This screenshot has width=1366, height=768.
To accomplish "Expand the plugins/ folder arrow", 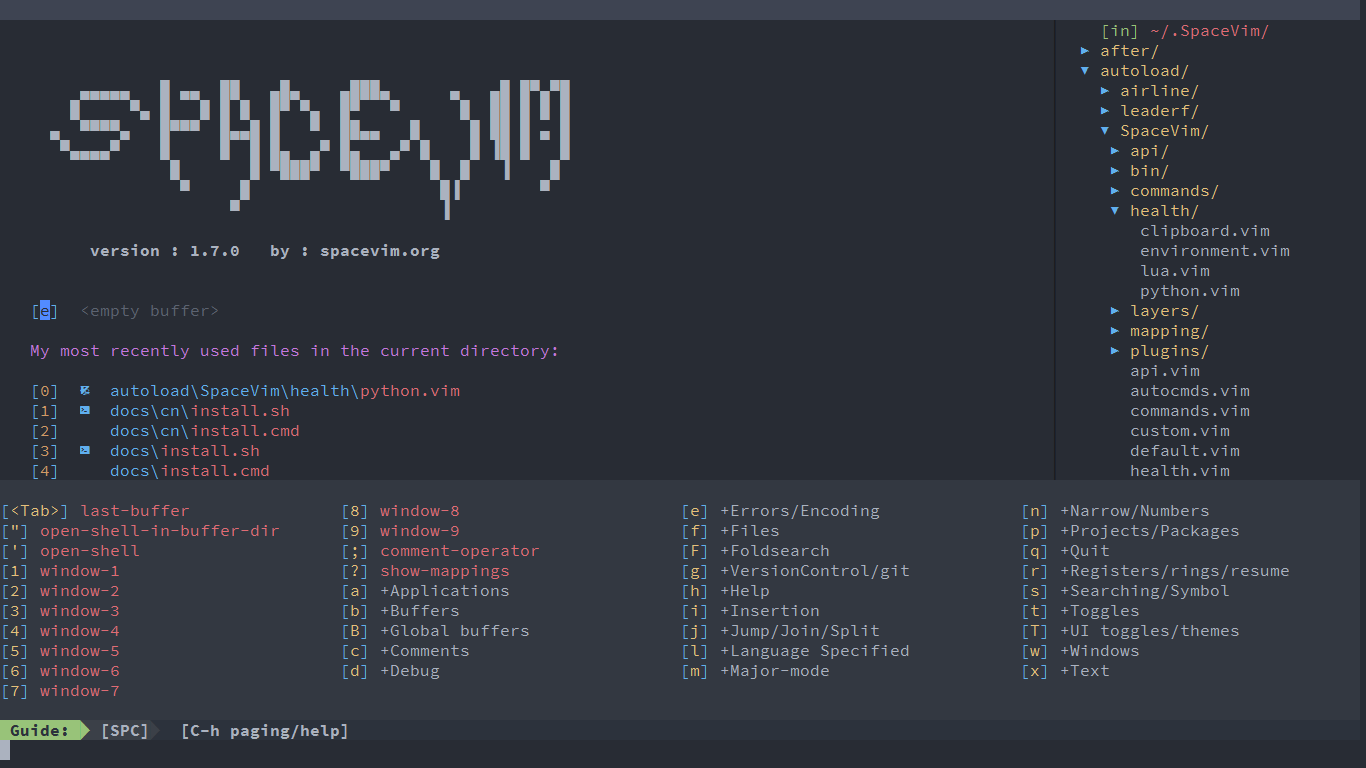I will coord(1115,351).
